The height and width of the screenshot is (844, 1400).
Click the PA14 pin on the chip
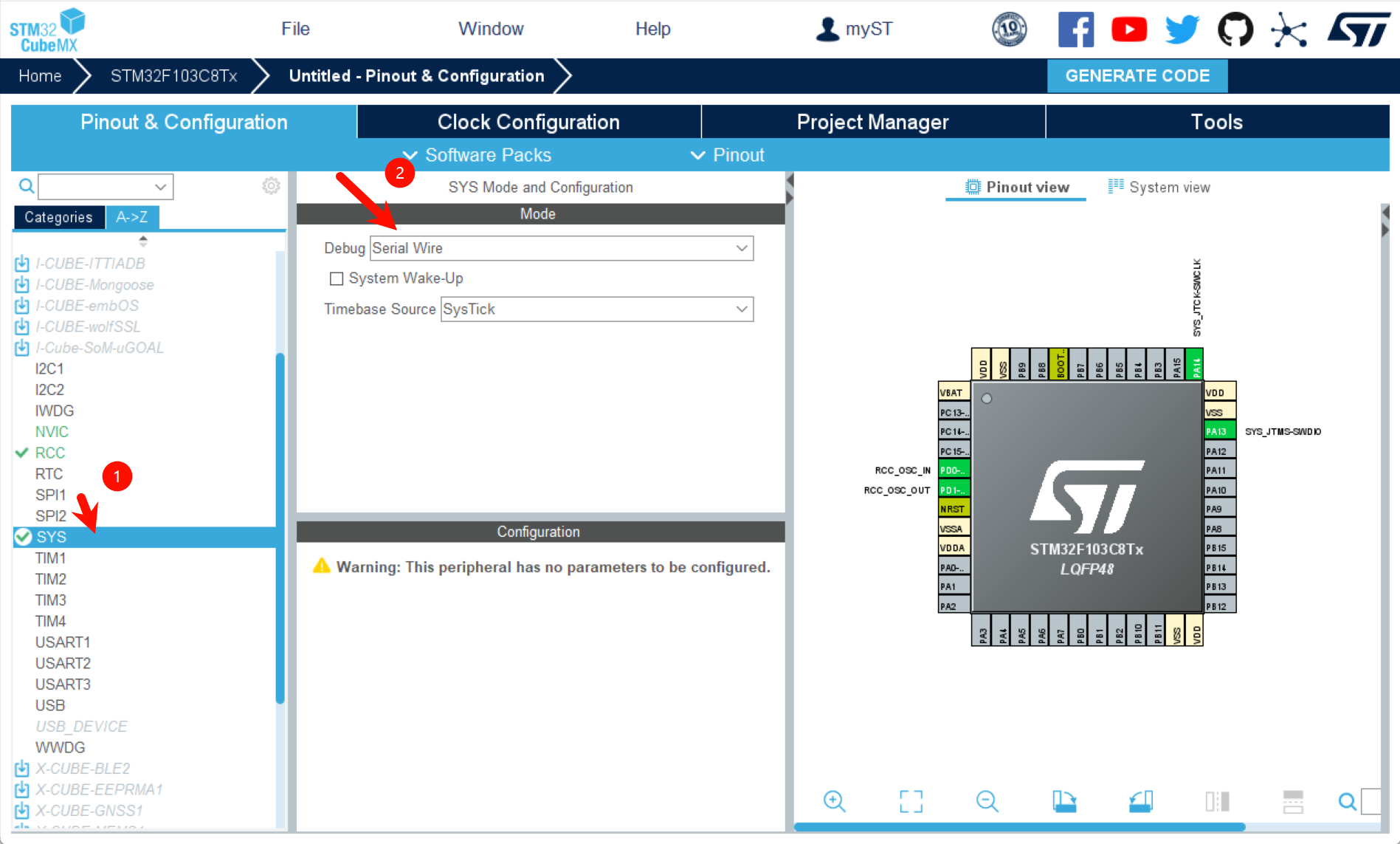pyautogui.click(x=1196, y=364)
